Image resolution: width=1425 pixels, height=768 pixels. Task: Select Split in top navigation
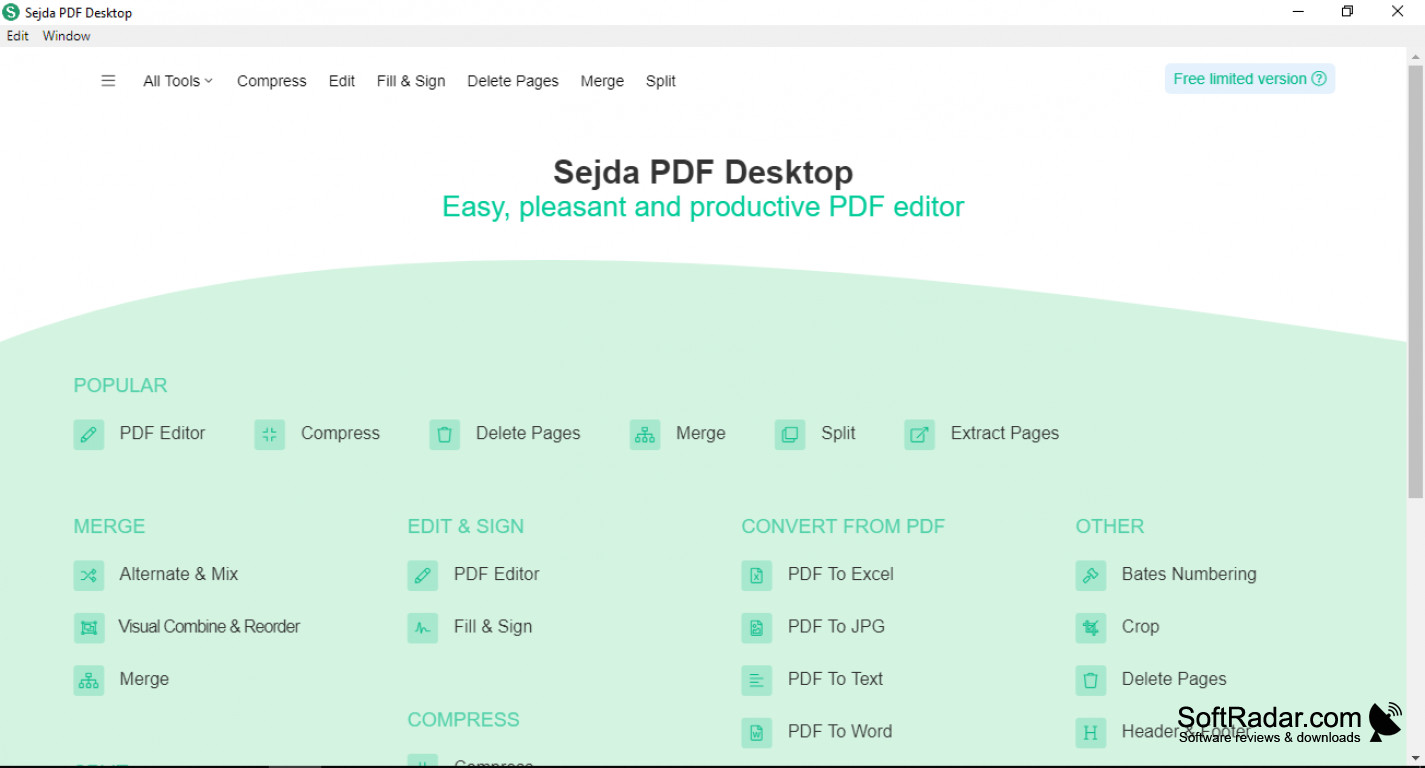tap(661, 81)
